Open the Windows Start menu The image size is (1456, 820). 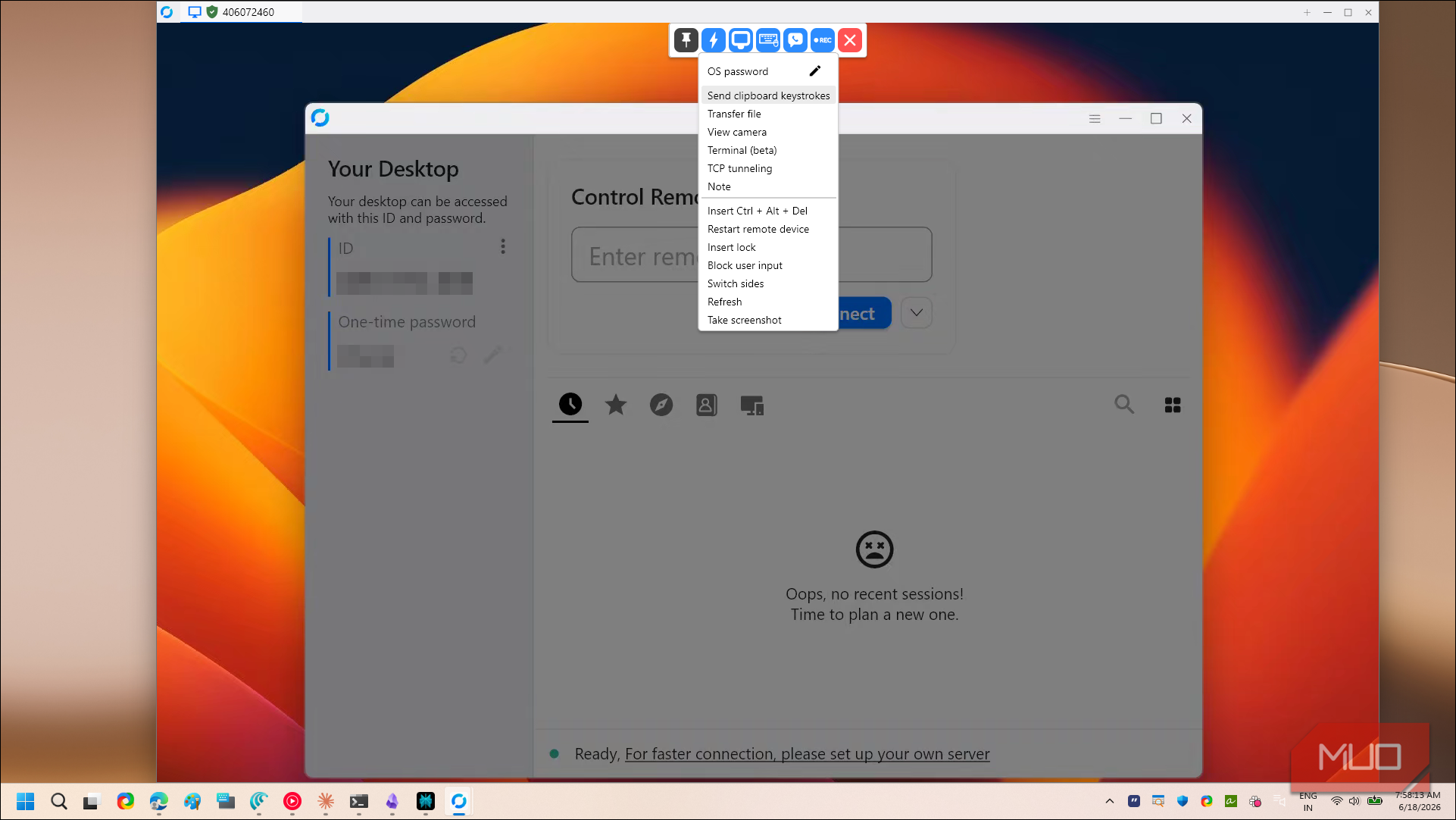25,801
